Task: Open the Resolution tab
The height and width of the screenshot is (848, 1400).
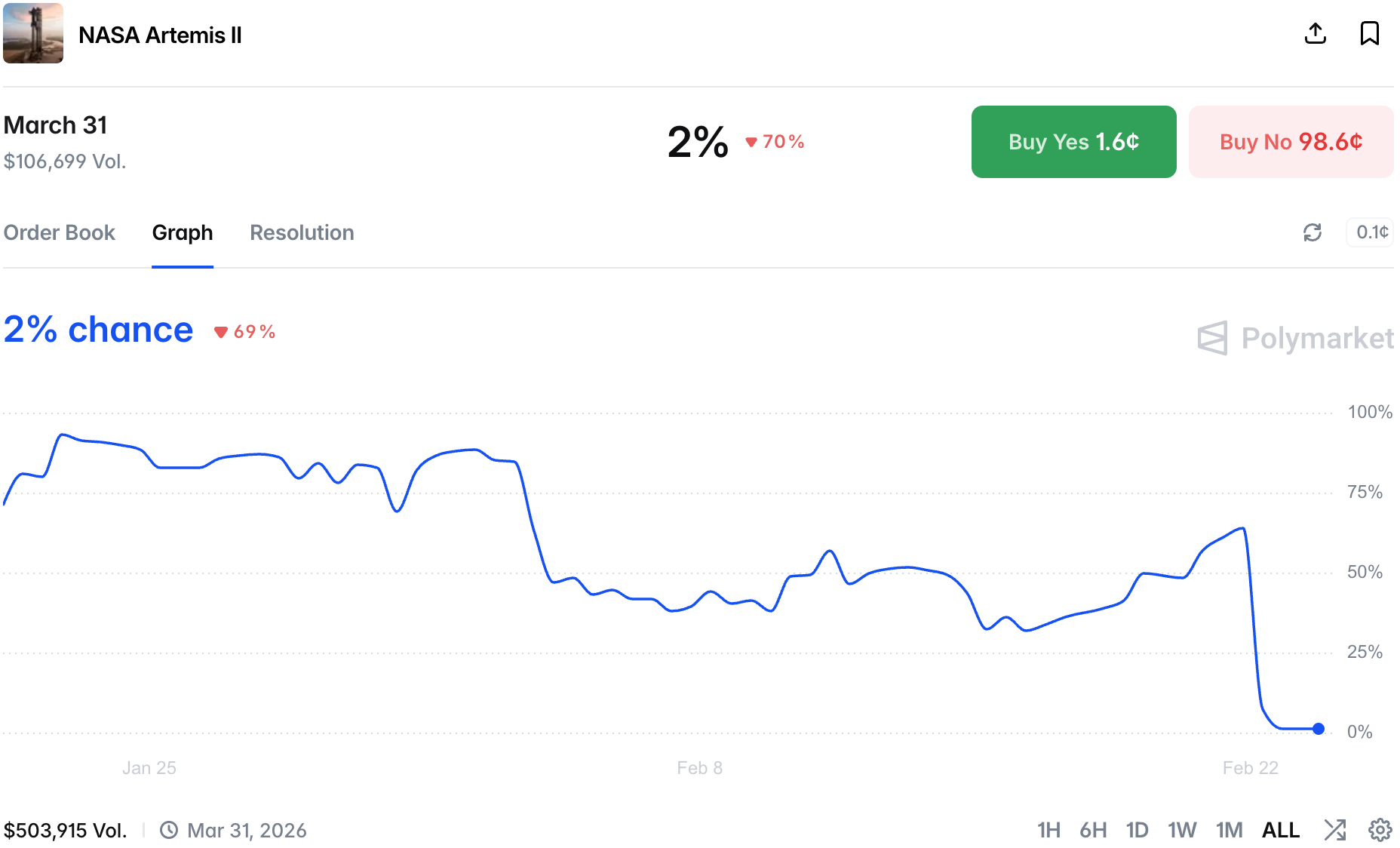Action: click(302, 232)
